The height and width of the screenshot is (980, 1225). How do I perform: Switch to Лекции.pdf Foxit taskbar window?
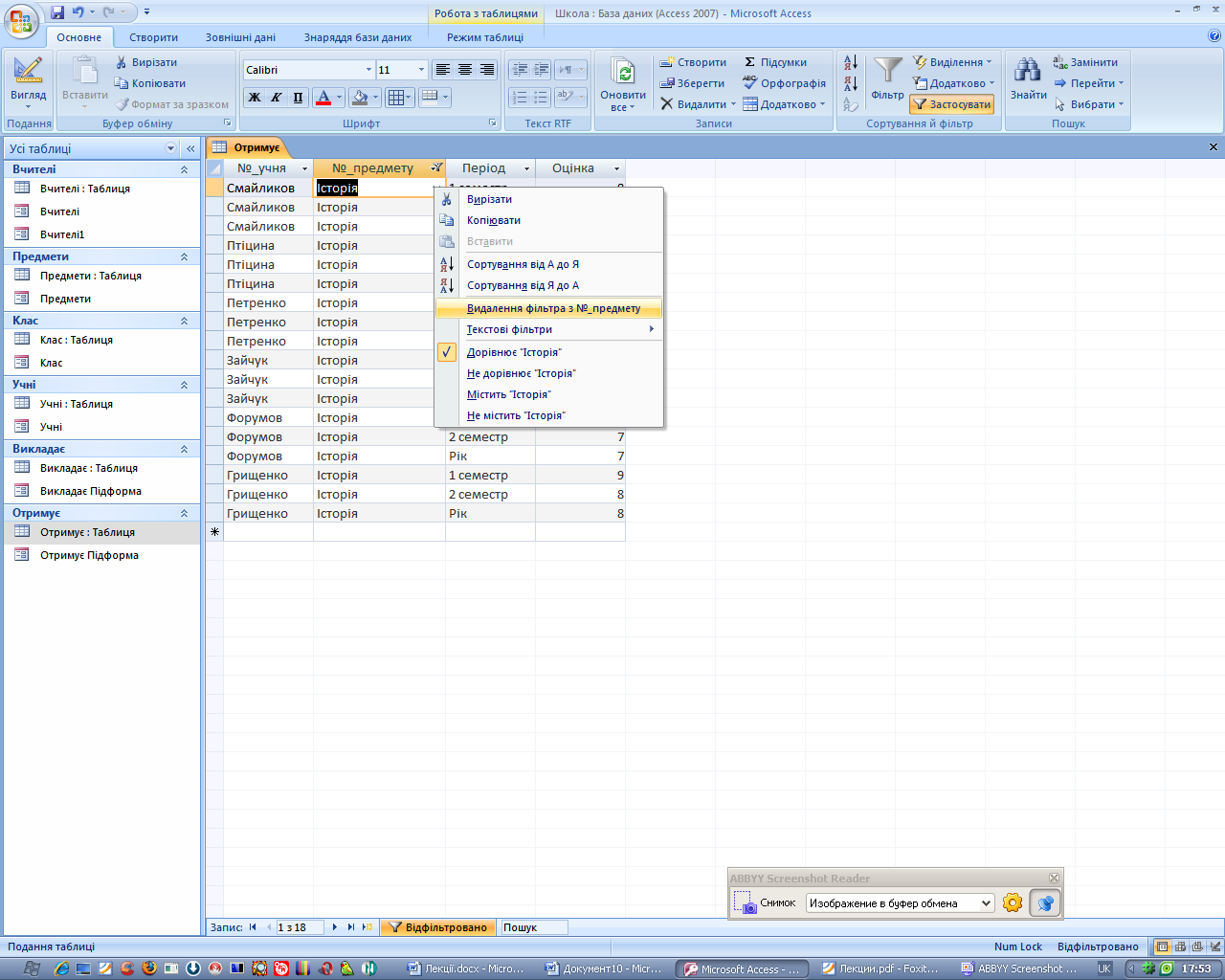881,969
